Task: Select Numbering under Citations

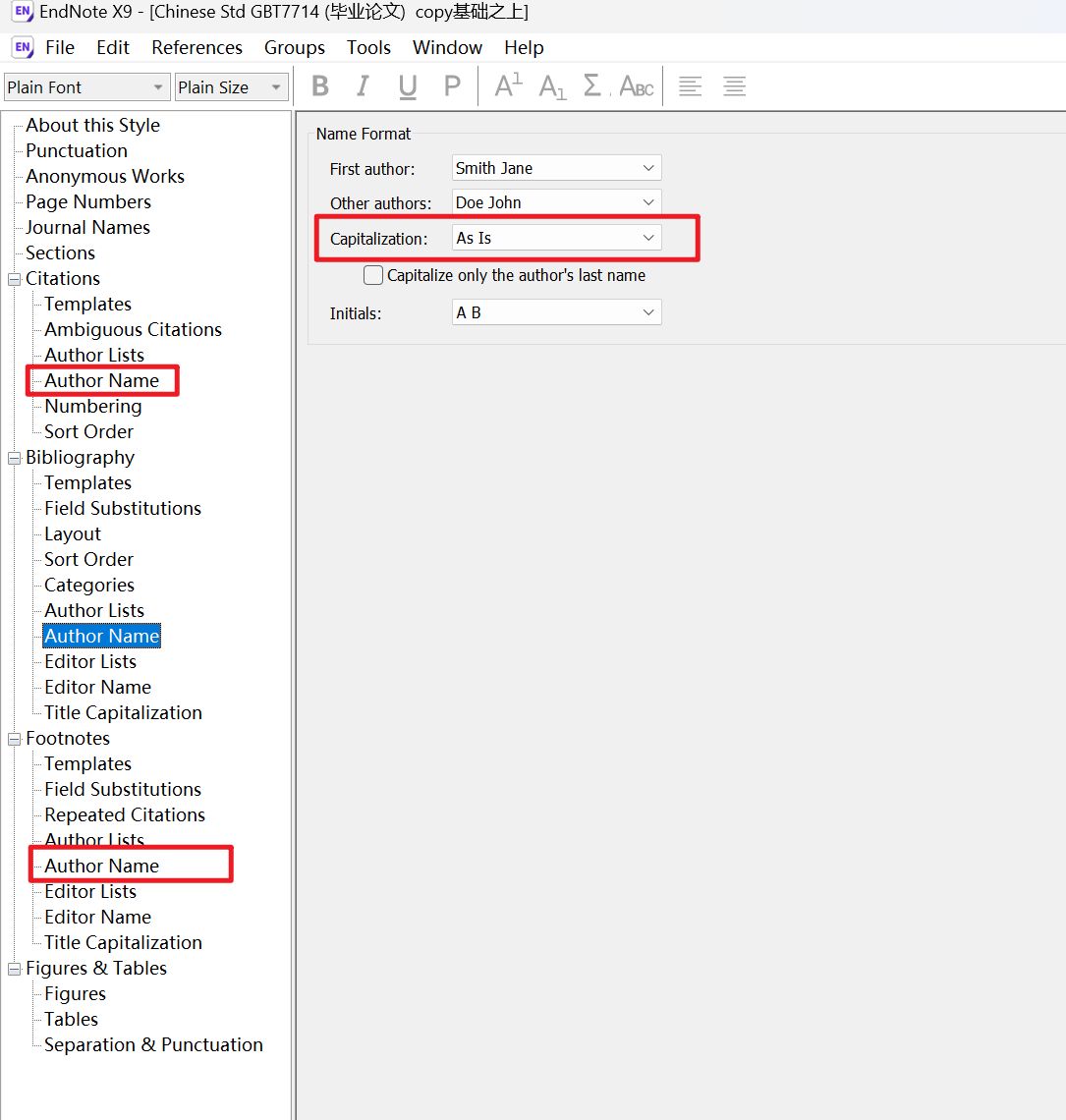Action: pos(93,407)
